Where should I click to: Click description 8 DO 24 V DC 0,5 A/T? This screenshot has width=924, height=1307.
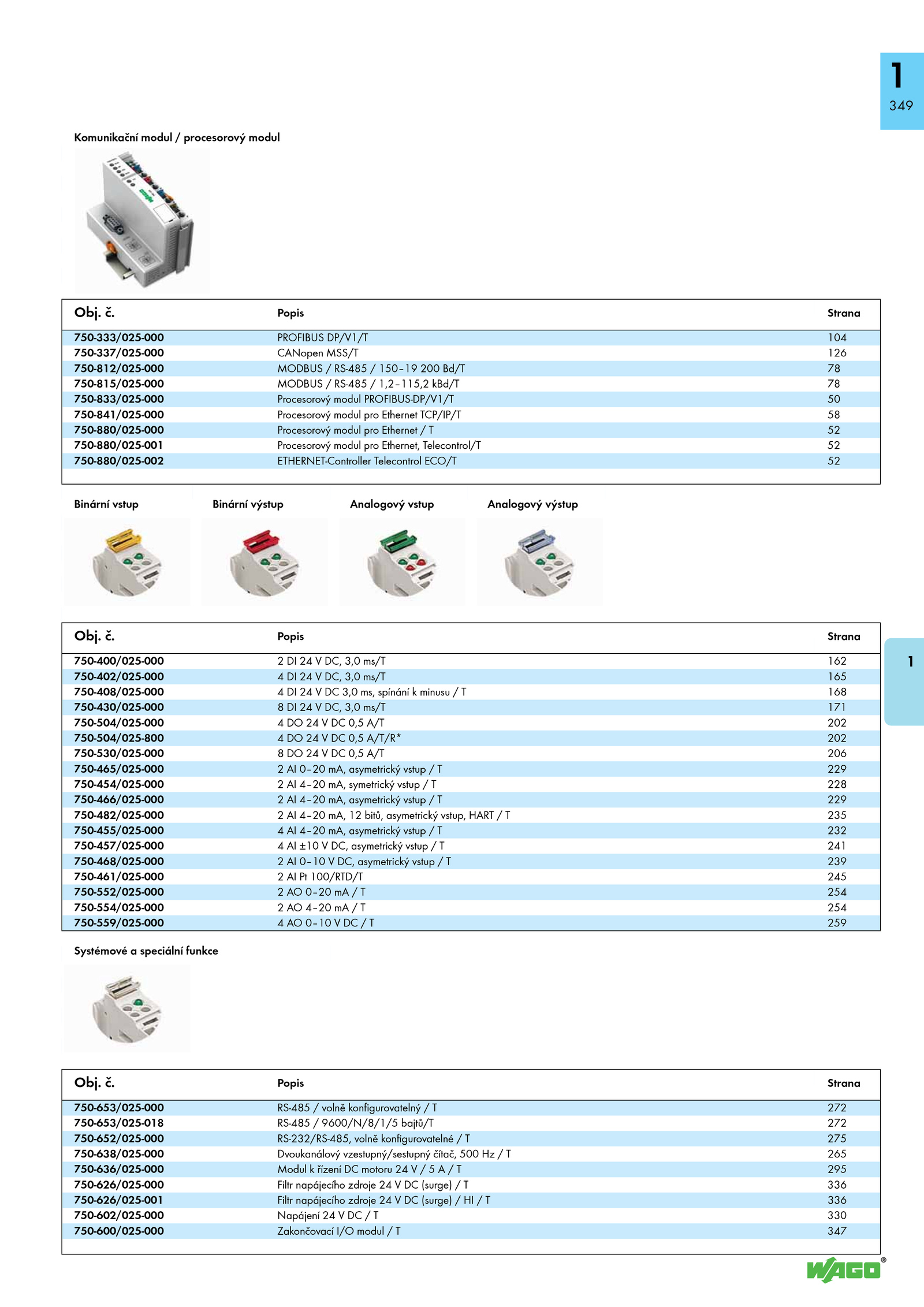(331, 753)
